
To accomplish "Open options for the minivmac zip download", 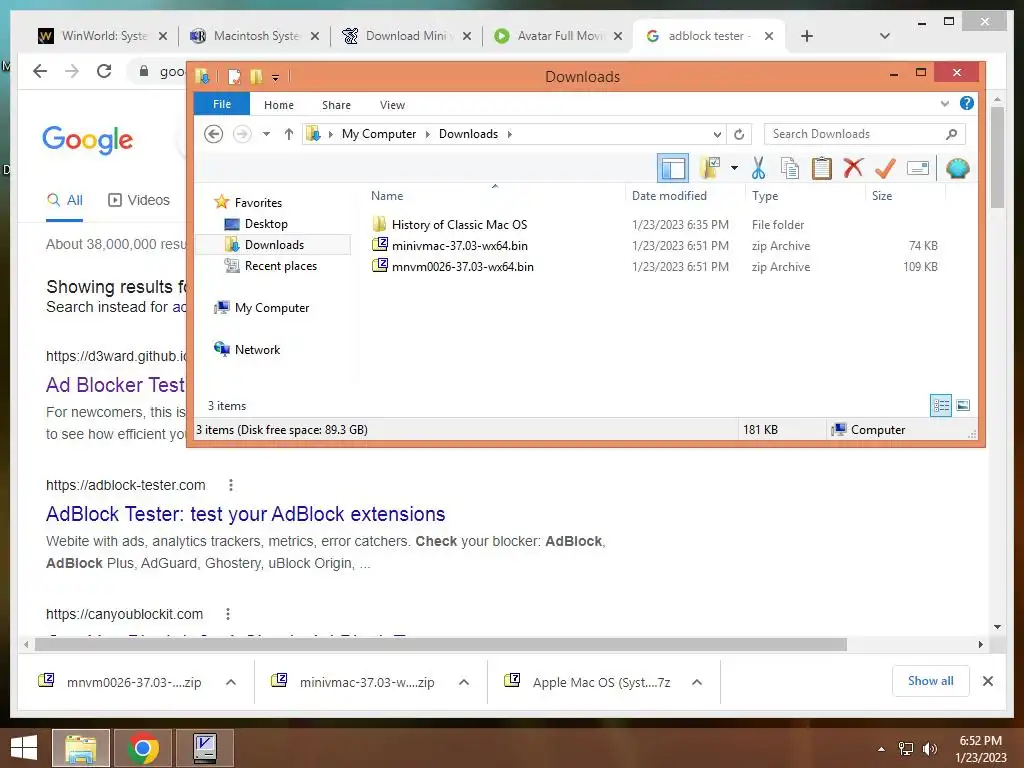I will pos(464,682).
